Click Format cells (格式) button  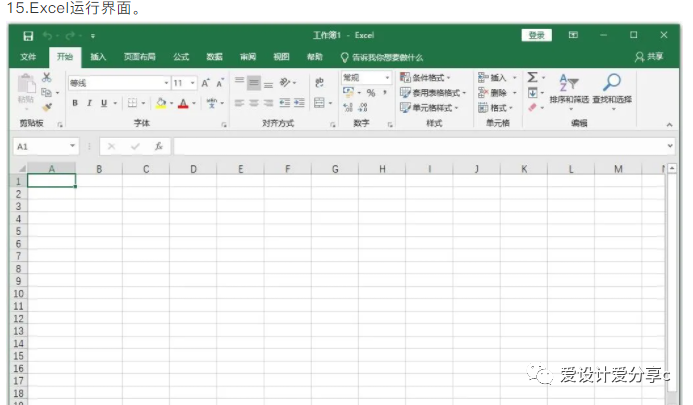point(495,107)
